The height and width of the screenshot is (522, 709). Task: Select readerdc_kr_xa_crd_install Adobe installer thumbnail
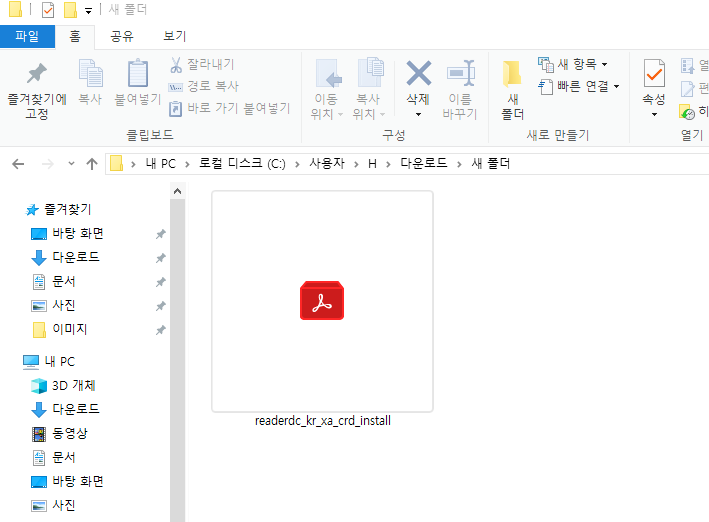[x=322, y=301]
